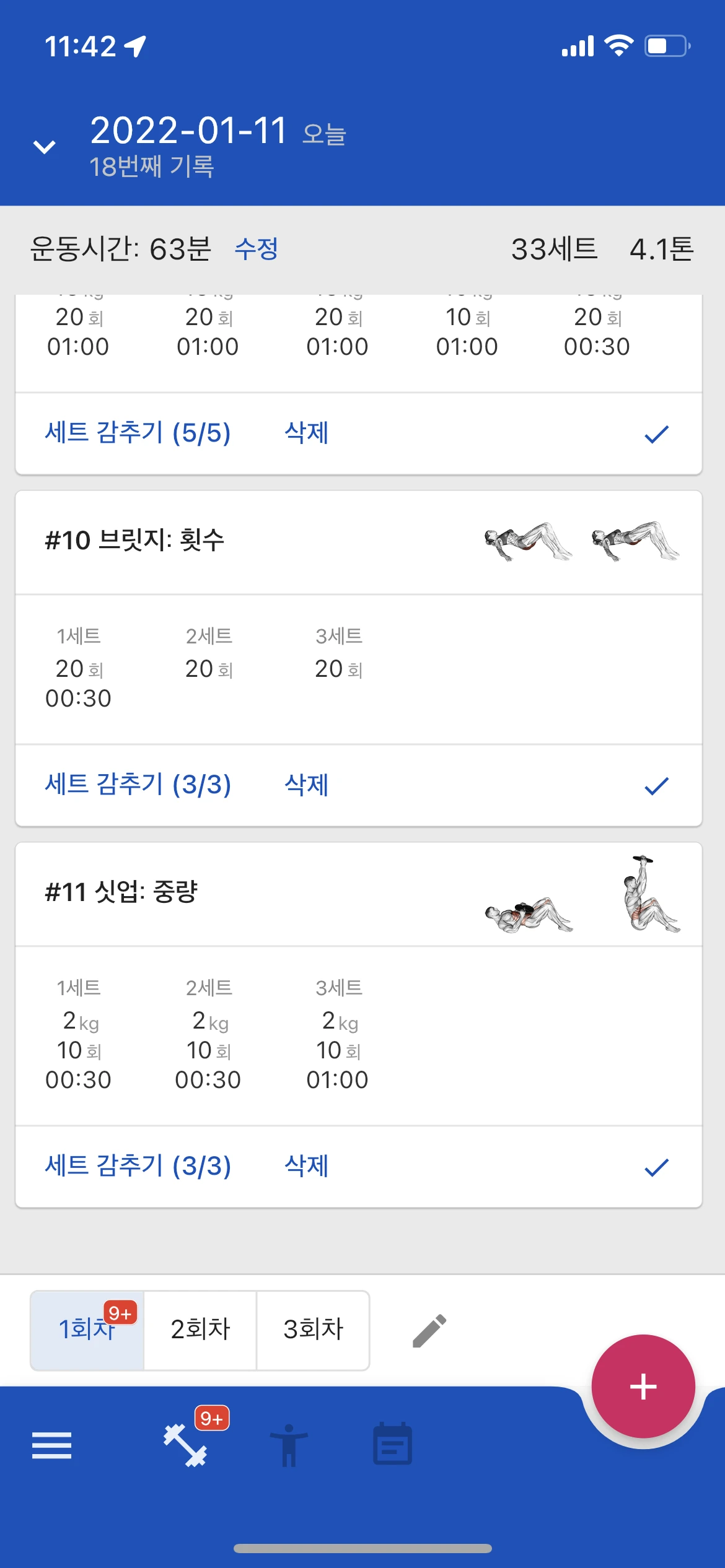This screenshot has width=725, height=1568.
Task: Toggle the checkmark beside 세트 감추기 (5/5)
Action: pos(656,434)
